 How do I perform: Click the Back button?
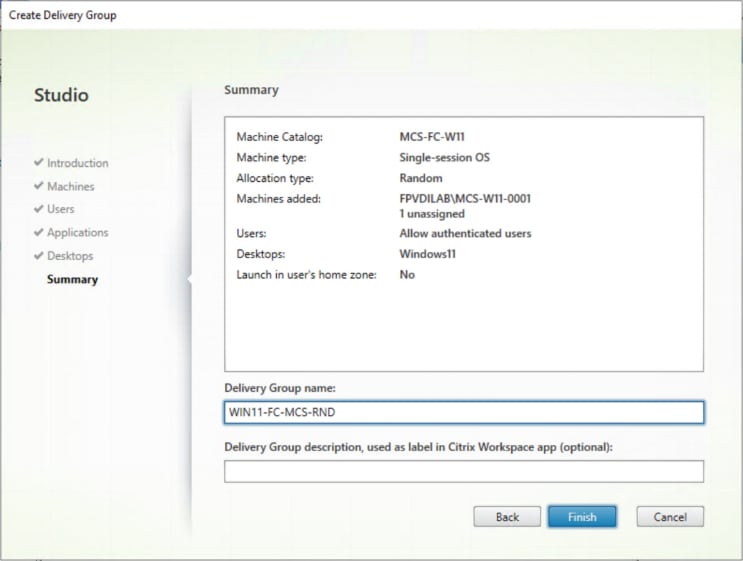click(507, 516)
